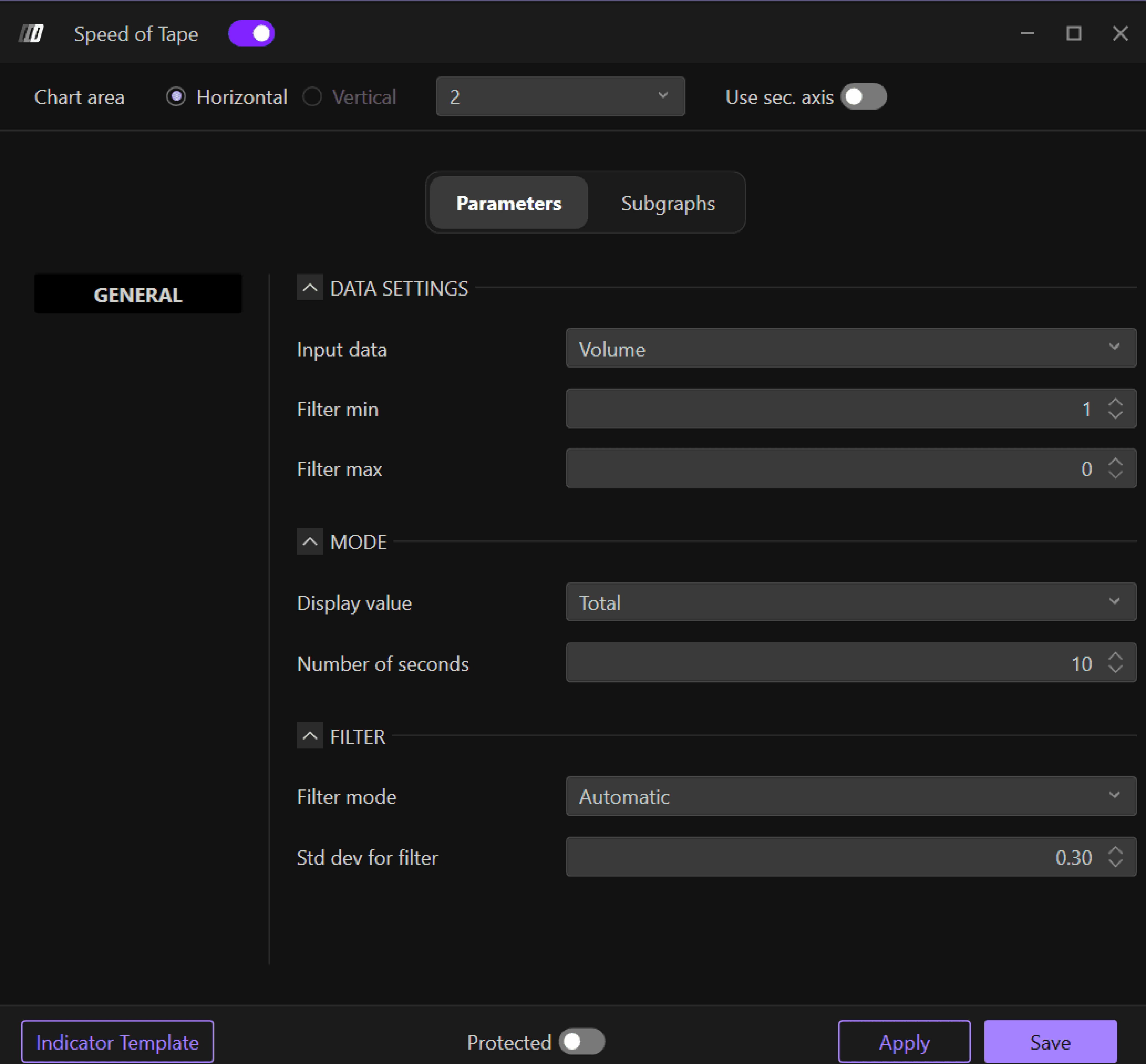
Task: Collapse the DATA SETTINGS section
Action: pyautogui.click(x=309, y=287)
